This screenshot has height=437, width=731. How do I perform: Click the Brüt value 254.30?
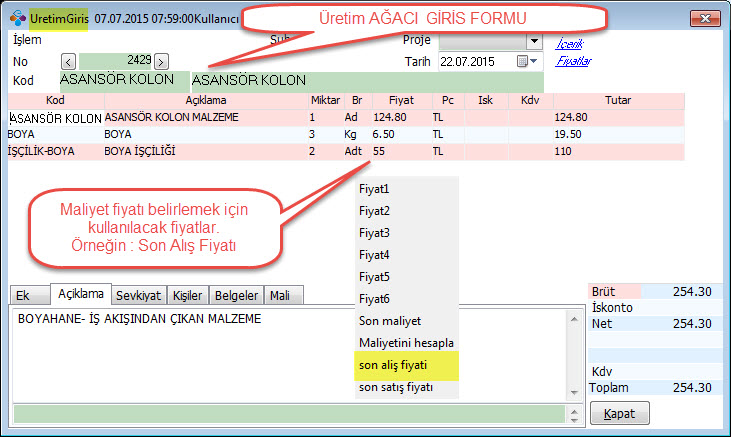point(692,291)
